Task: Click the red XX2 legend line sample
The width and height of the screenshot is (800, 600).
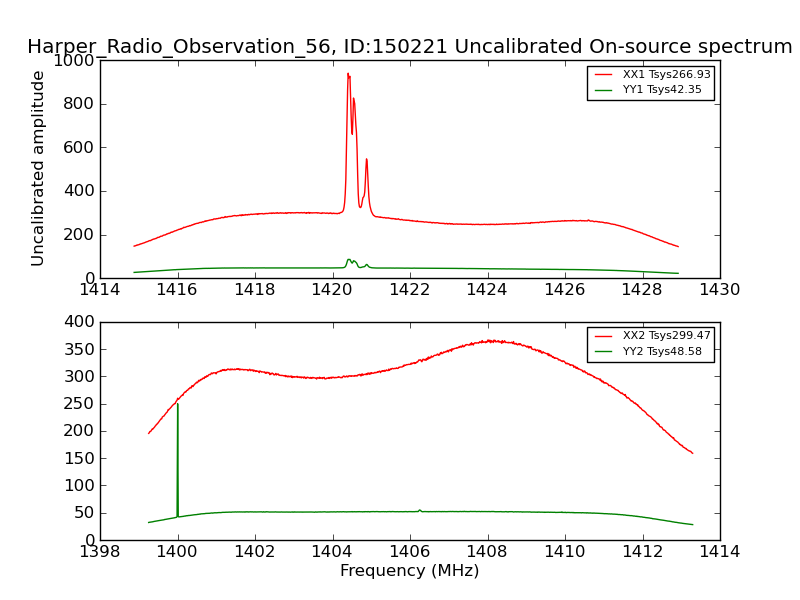Action: click(x=606, y=337)
